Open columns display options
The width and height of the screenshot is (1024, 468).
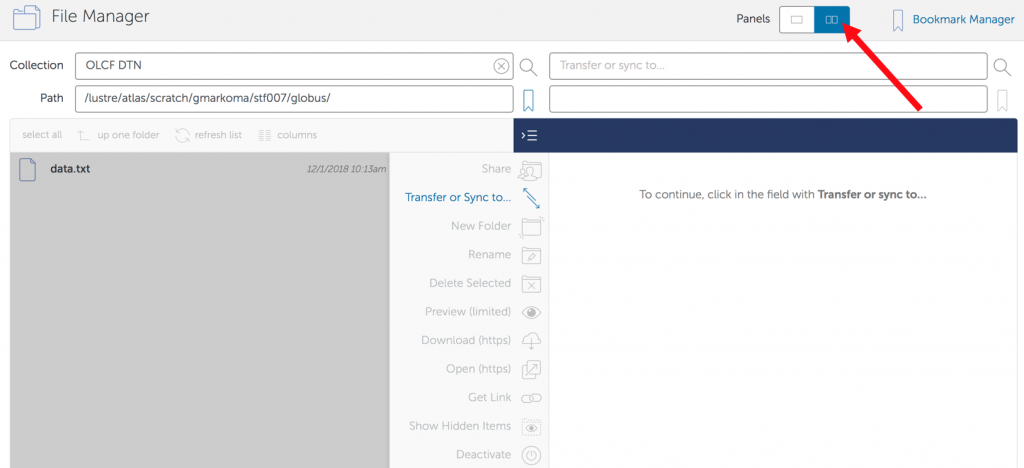point(287,135)
